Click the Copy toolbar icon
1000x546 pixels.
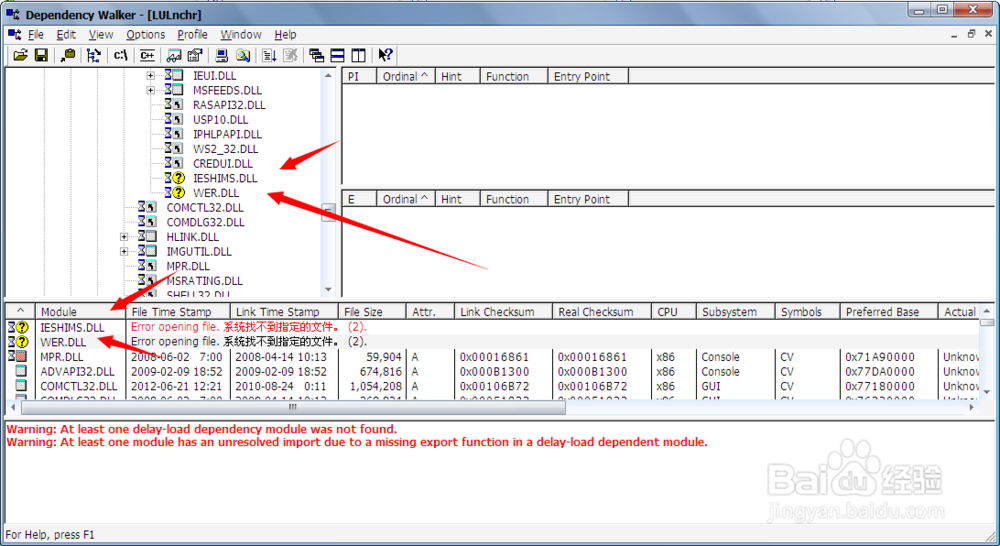point(68,55)
